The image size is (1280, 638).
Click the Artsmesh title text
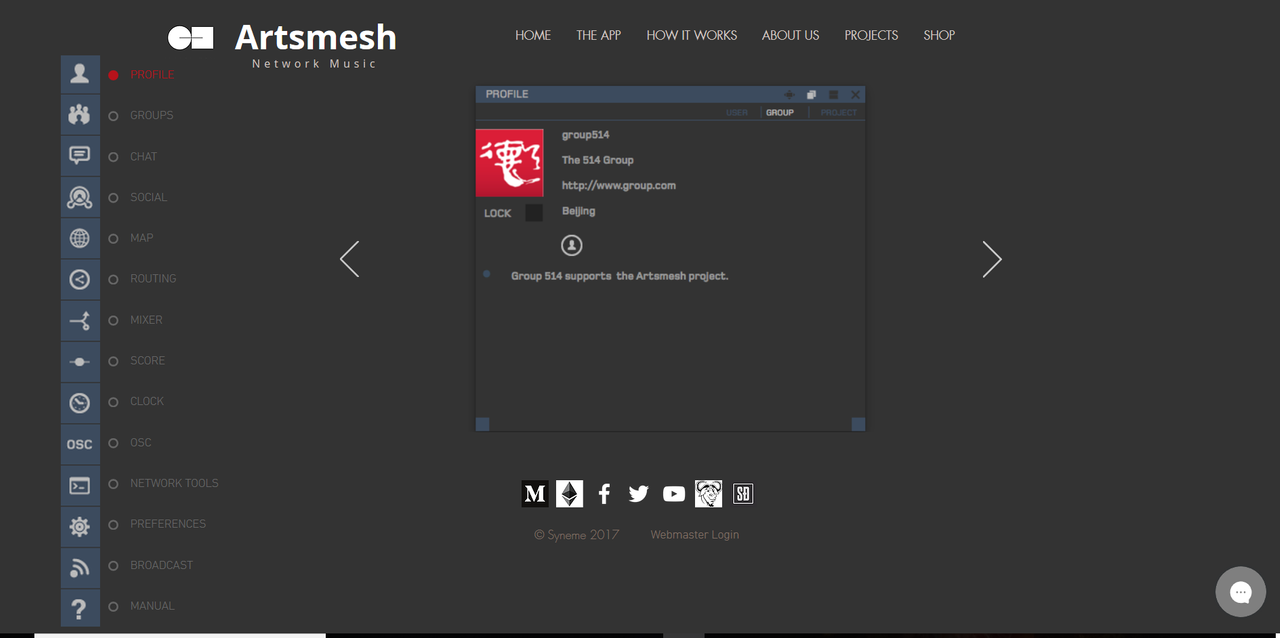tap(316, 37)
